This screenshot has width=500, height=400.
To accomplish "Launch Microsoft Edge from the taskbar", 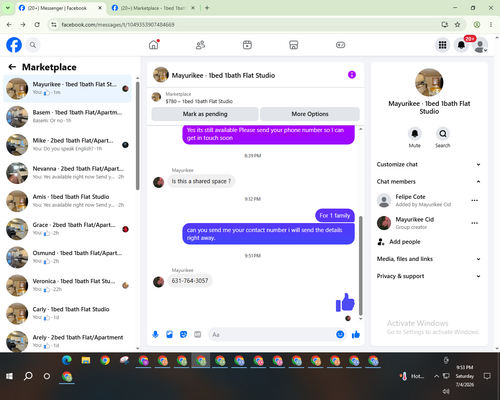I will click(x=67, y=361).
